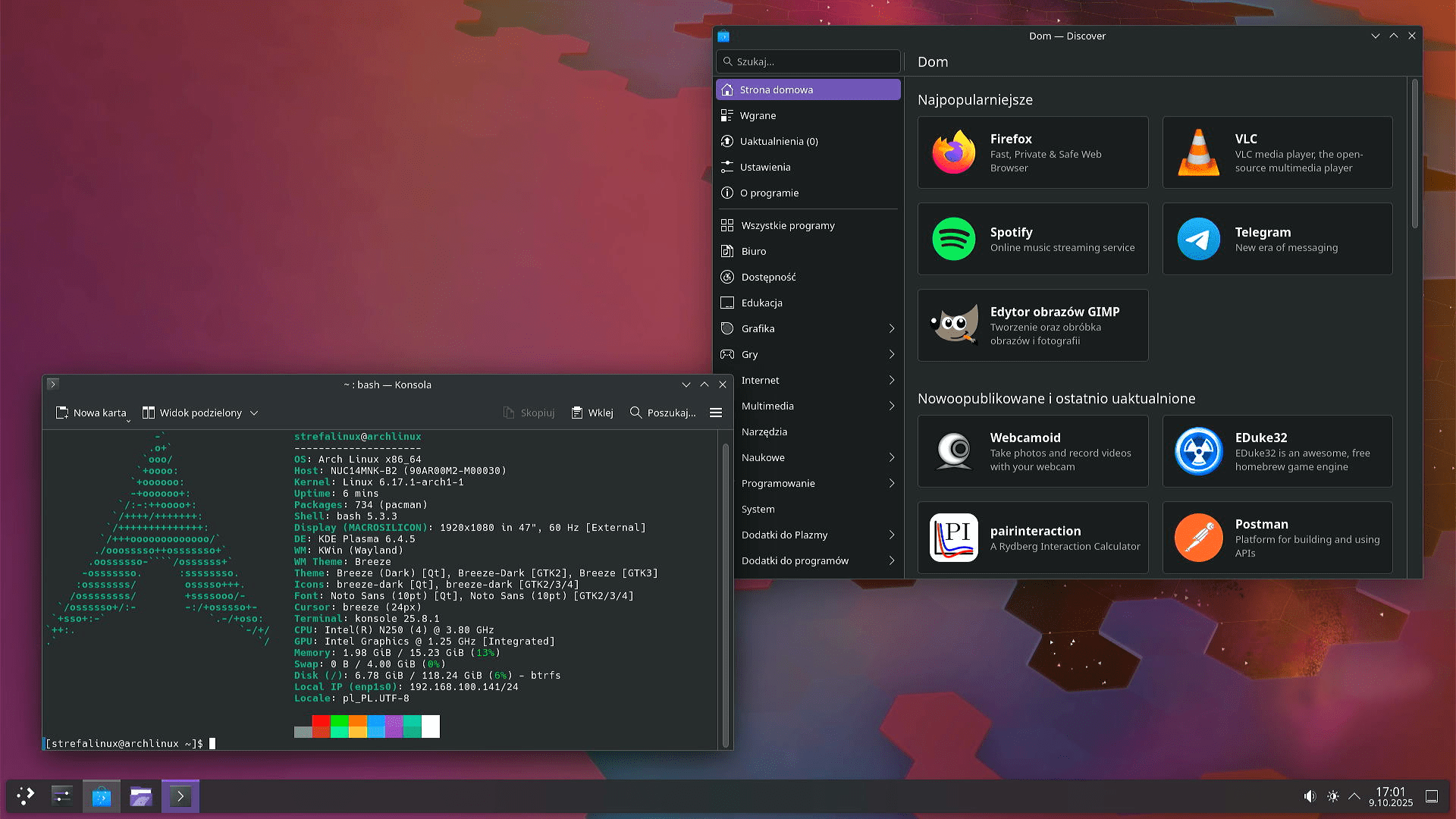Click volume icon in system tray
Image resolution: width=1456 pixels, height=819 pixels.
tap(1309, 796)
